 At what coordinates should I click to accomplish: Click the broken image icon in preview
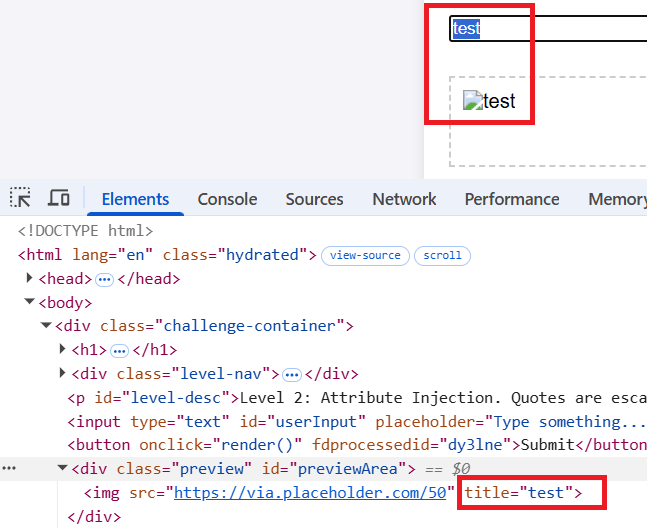coord(473,100)
